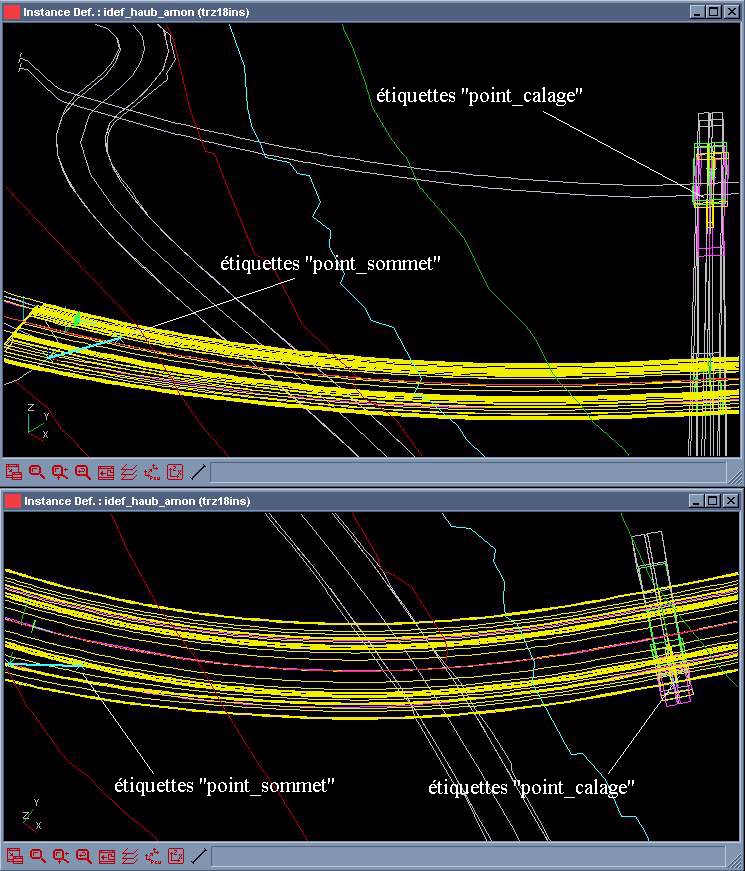The width and height of the screenshot is (745, 871).
Task: Open the red system menu icon of the bottom window
Action: point(12,500)
